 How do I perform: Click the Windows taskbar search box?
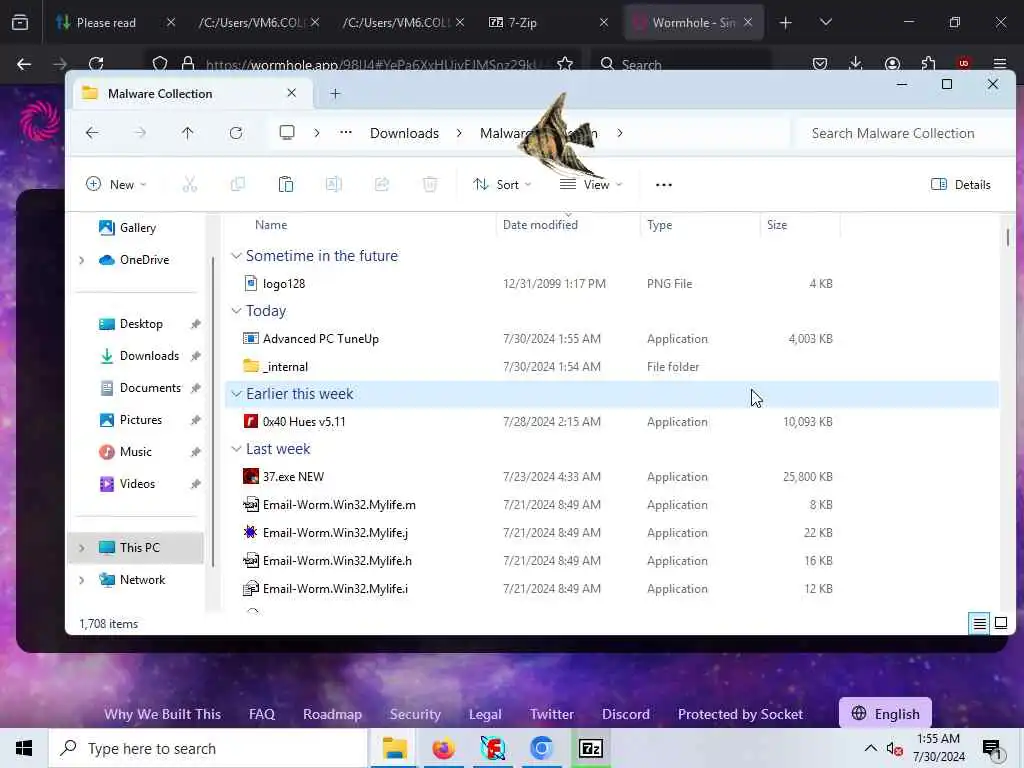[x=208, y=748]
